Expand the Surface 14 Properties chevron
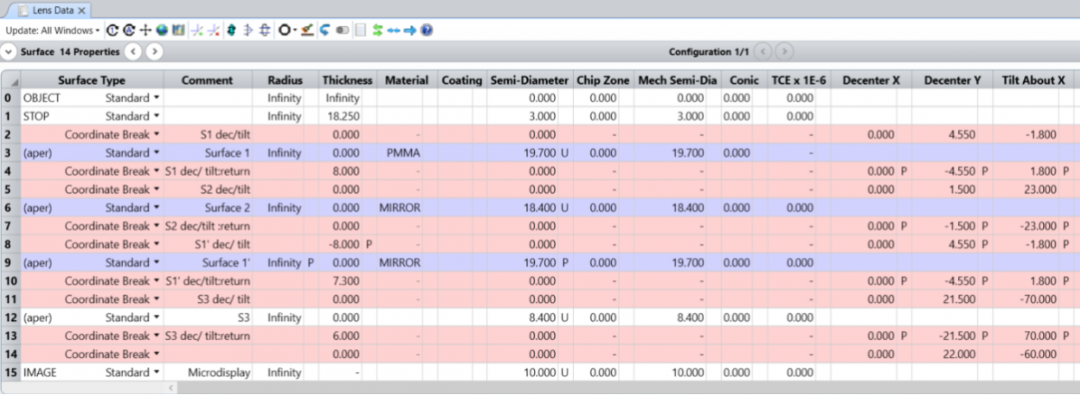 (8, 52)
